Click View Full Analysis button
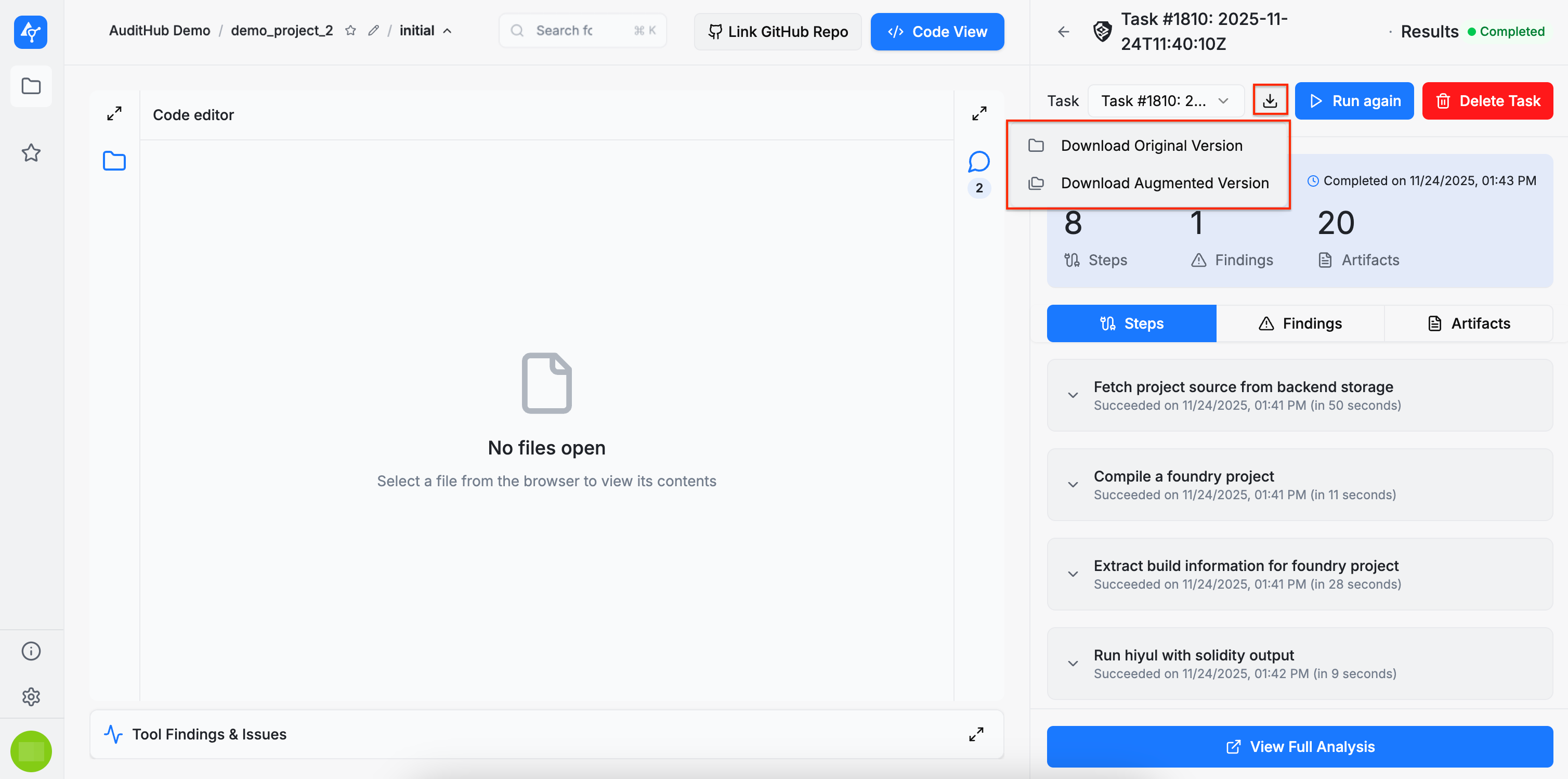 point(1299,747)
